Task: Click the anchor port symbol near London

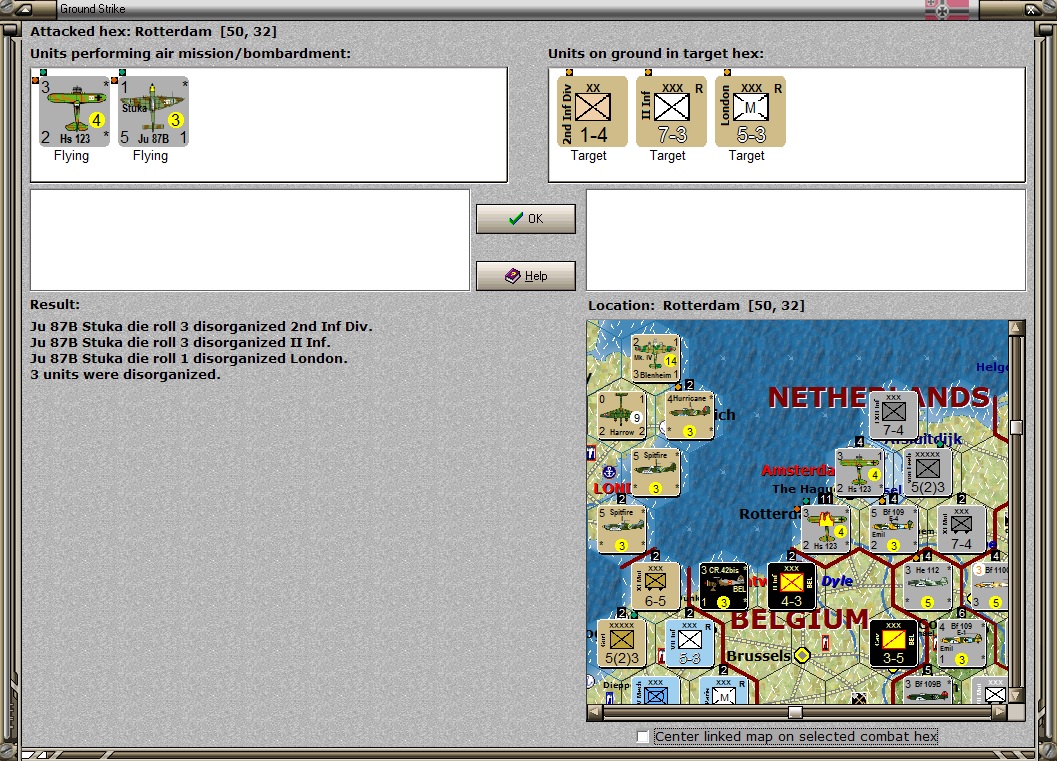Action: pos(609,472)
